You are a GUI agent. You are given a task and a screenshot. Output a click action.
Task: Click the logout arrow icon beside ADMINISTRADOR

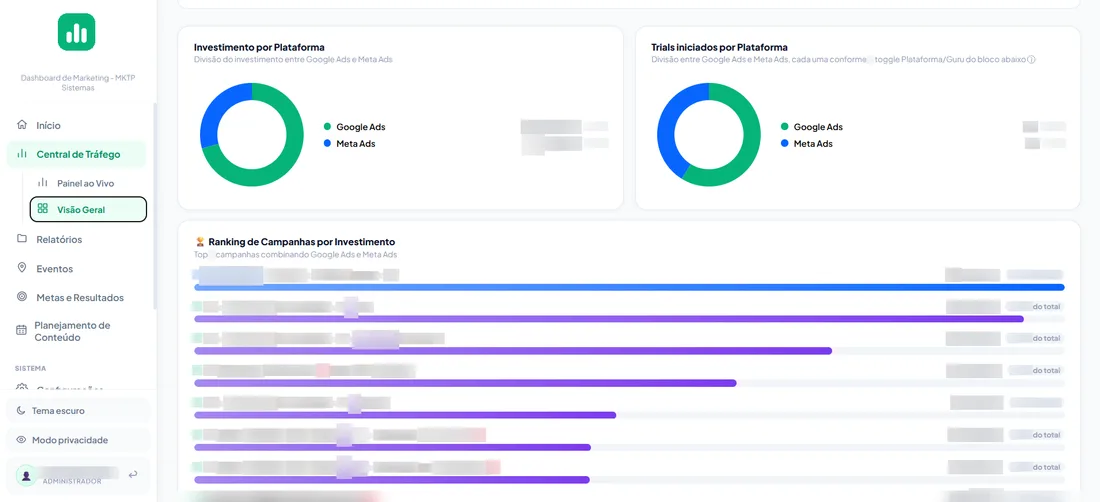[133, 475]
